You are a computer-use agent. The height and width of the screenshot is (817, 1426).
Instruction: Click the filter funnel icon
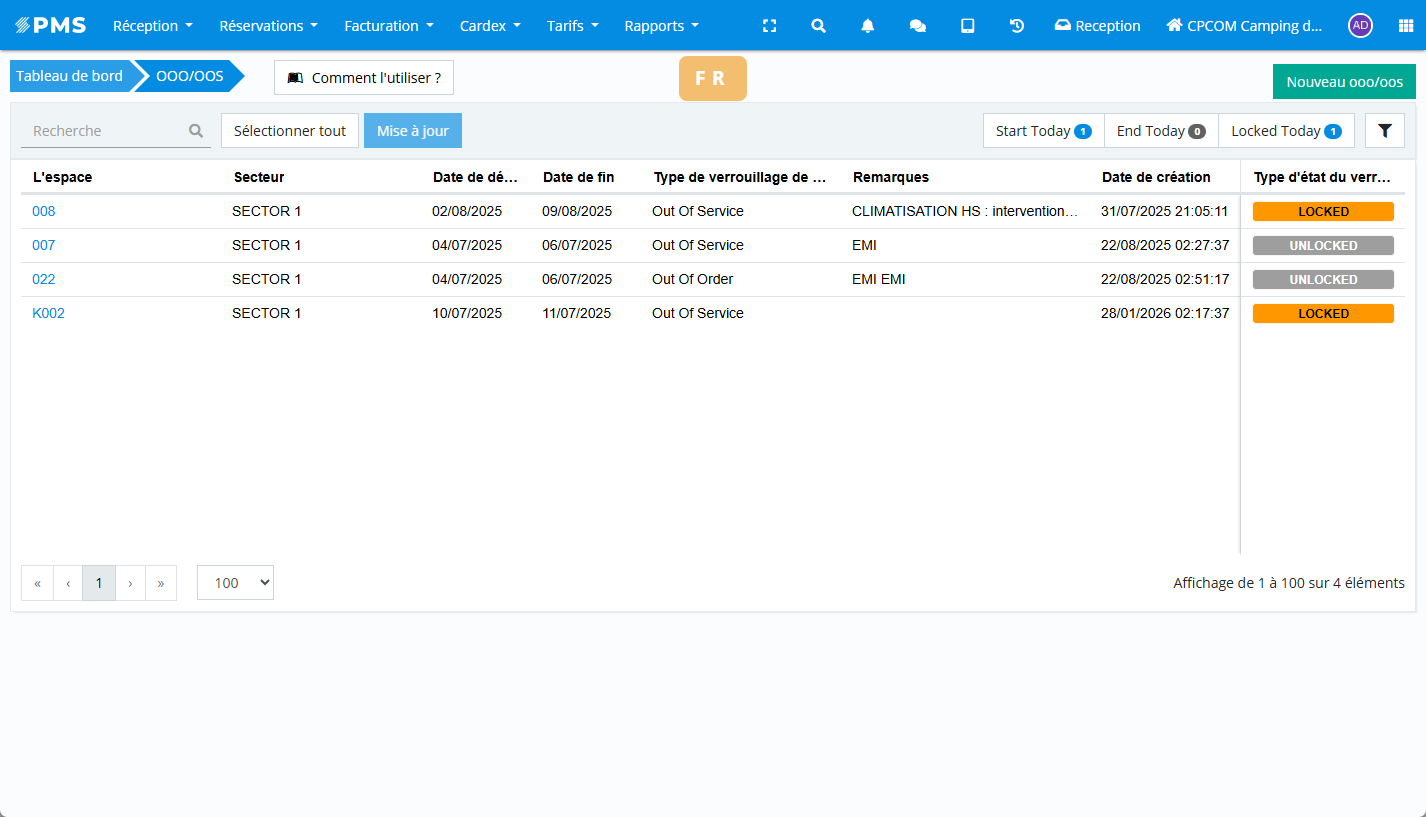click(1385, 131)
